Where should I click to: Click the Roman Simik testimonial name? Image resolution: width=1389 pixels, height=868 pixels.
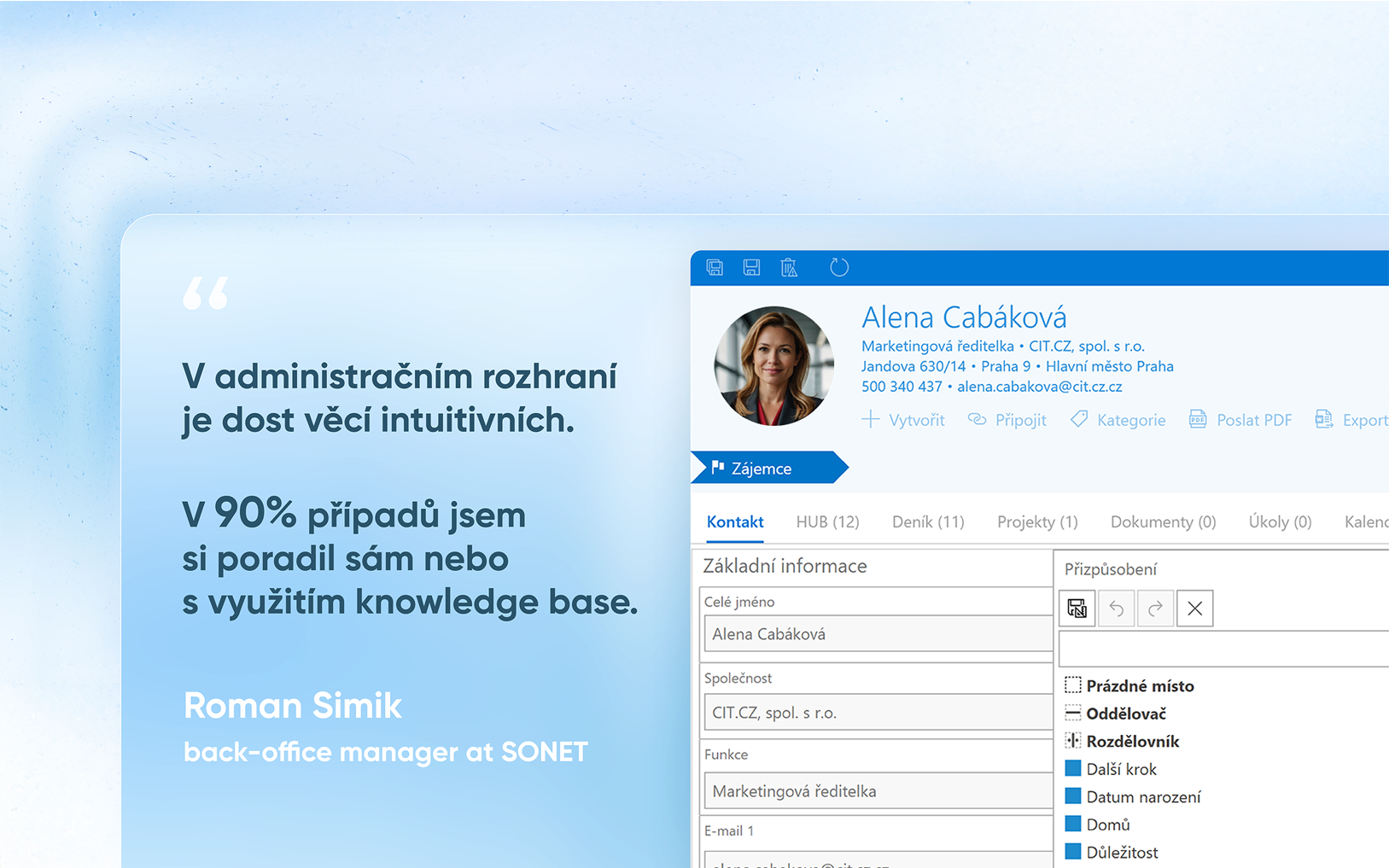(x=293, y=706)
